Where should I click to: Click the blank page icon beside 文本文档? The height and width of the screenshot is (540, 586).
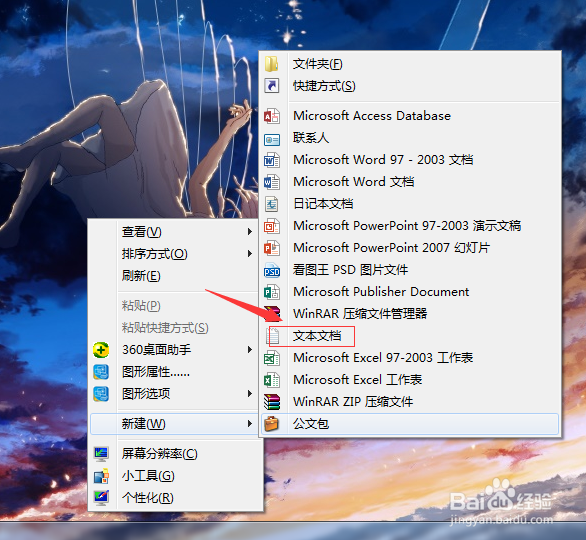[273, 336]
